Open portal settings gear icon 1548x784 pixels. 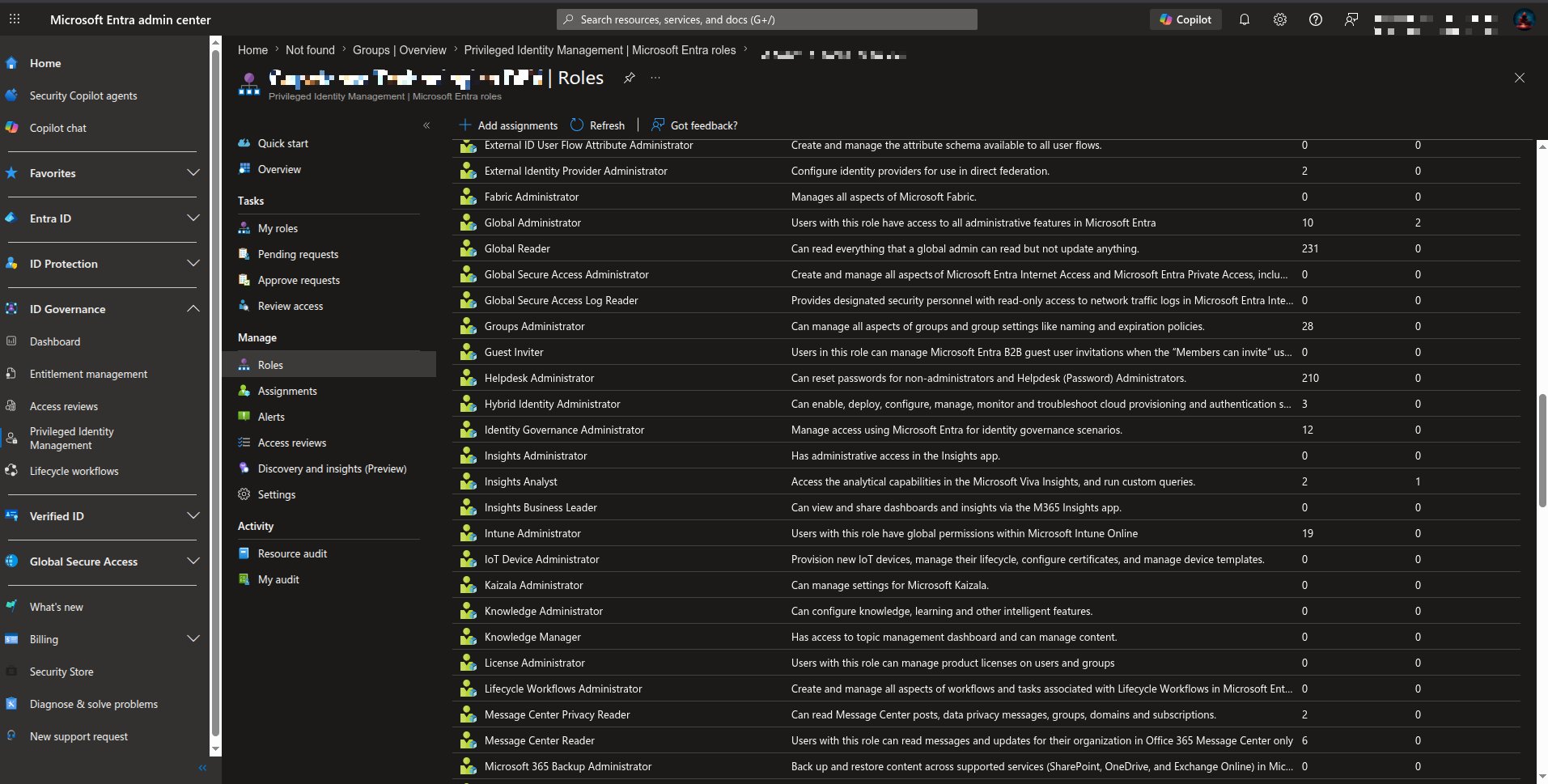click(1280, 19)
